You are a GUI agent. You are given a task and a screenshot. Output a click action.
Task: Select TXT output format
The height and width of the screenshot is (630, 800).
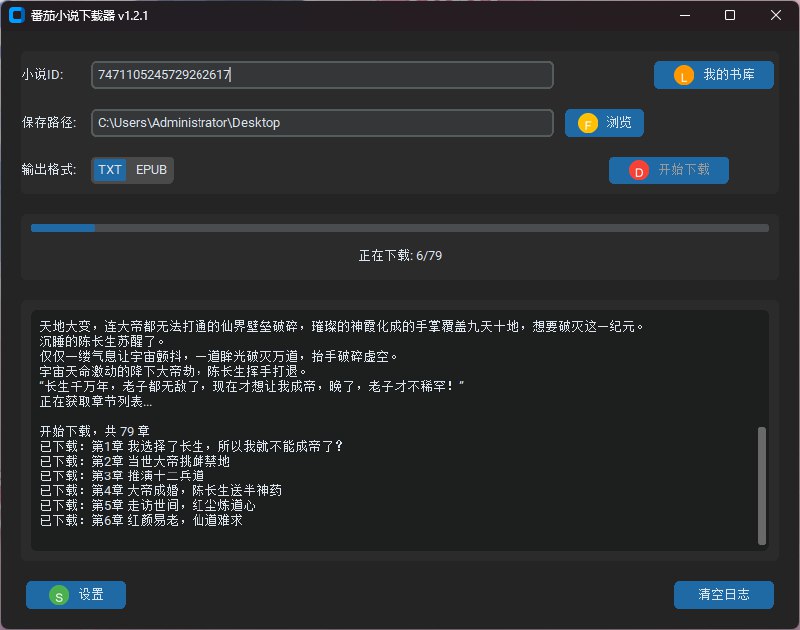click(110, 170)
